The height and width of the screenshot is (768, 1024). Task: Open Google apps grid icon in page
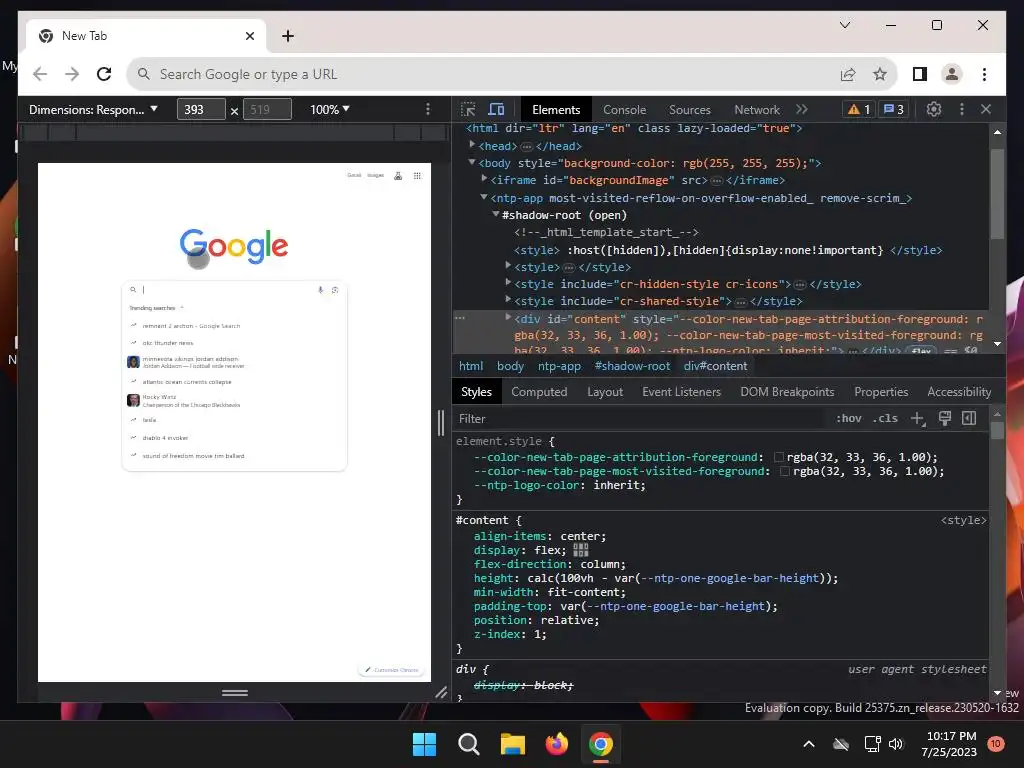417,176
